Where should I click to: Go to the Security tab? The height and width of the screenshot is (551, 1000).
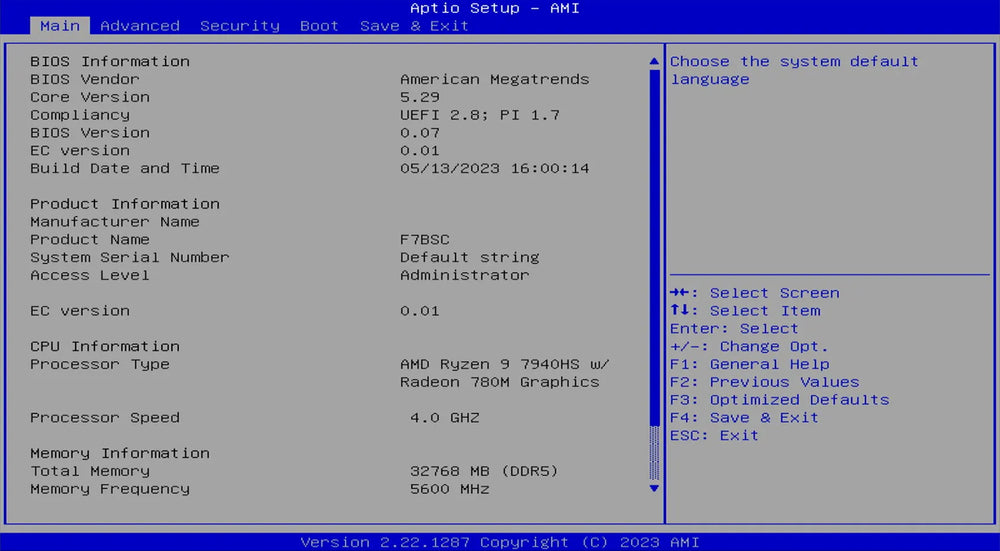(x=240, y=26)
